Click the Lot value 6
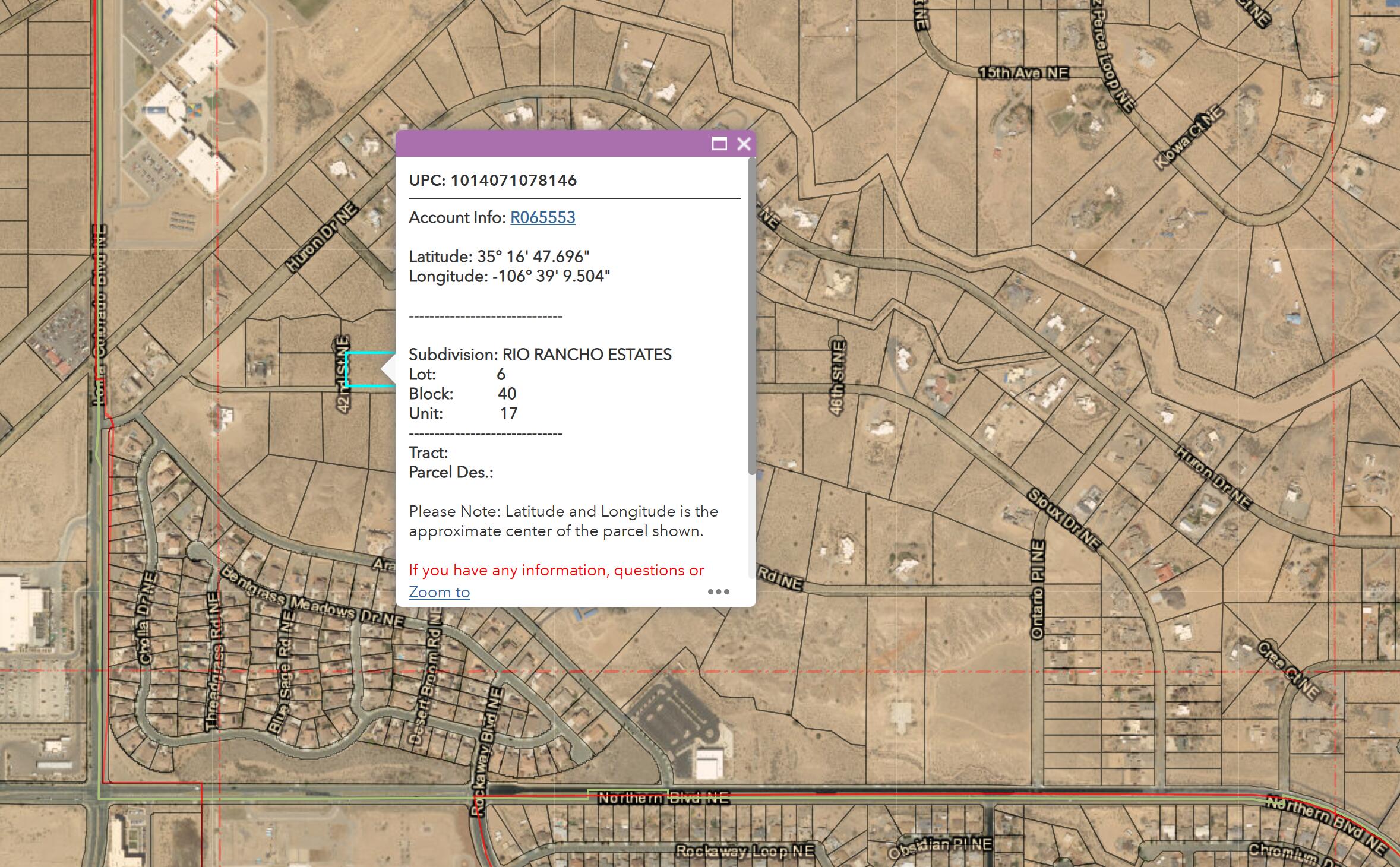The image size is (1400, 867). tap(501, 374)
